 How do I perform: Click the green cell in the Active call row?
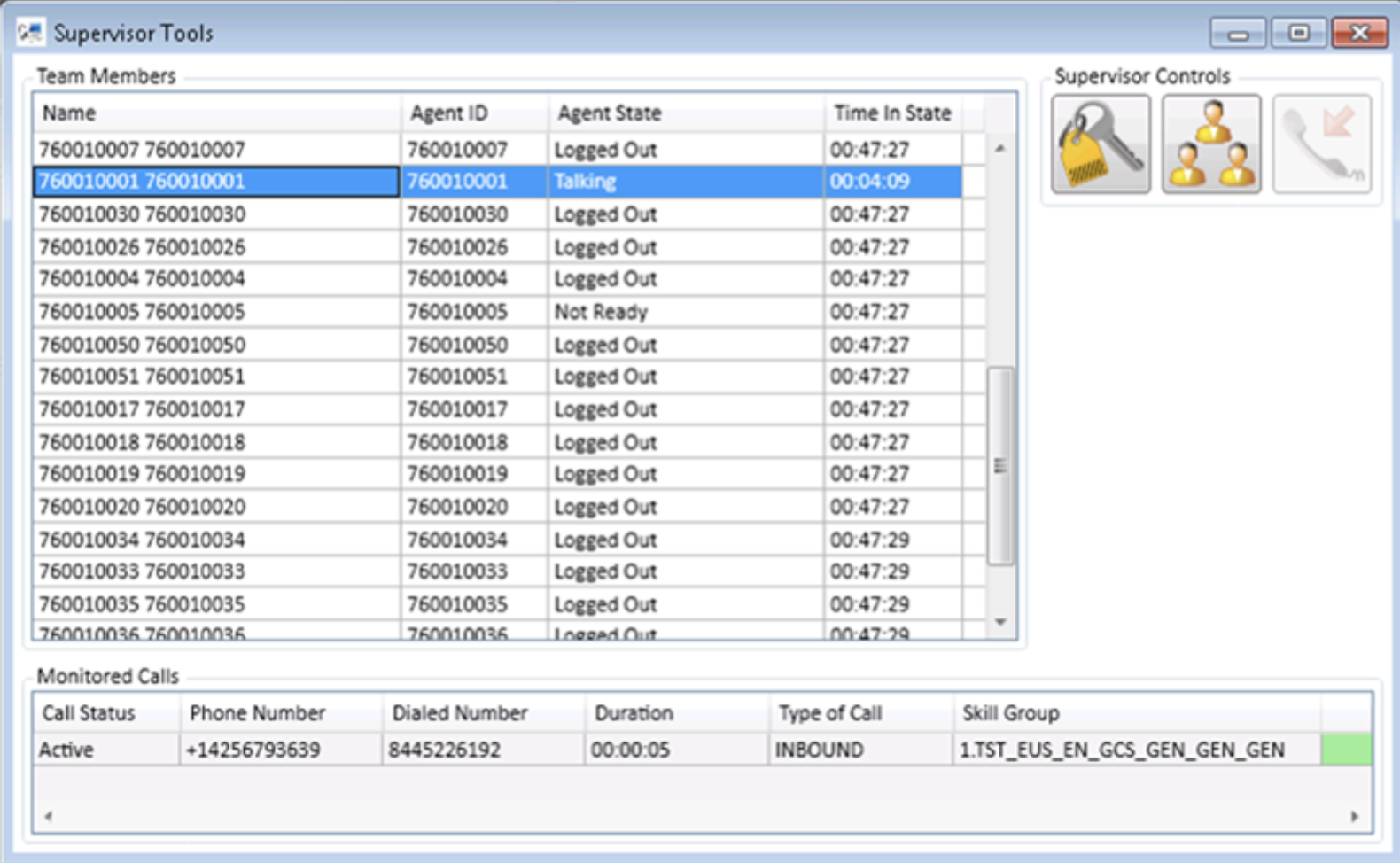click(1346, 750)
